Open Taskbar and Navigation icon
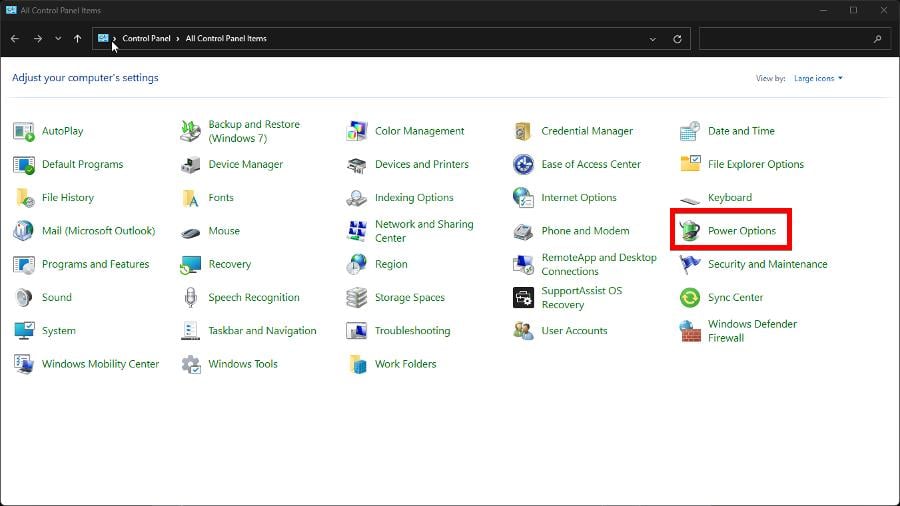Viewport: 900px width, 506px height. (x=191, y=331)
